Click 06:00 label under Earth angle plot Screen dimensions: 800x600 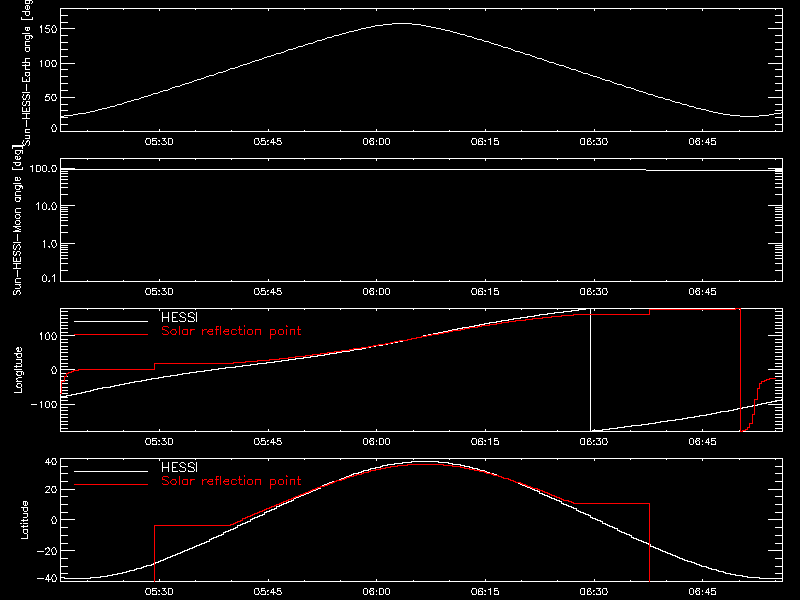coord(376,141)
